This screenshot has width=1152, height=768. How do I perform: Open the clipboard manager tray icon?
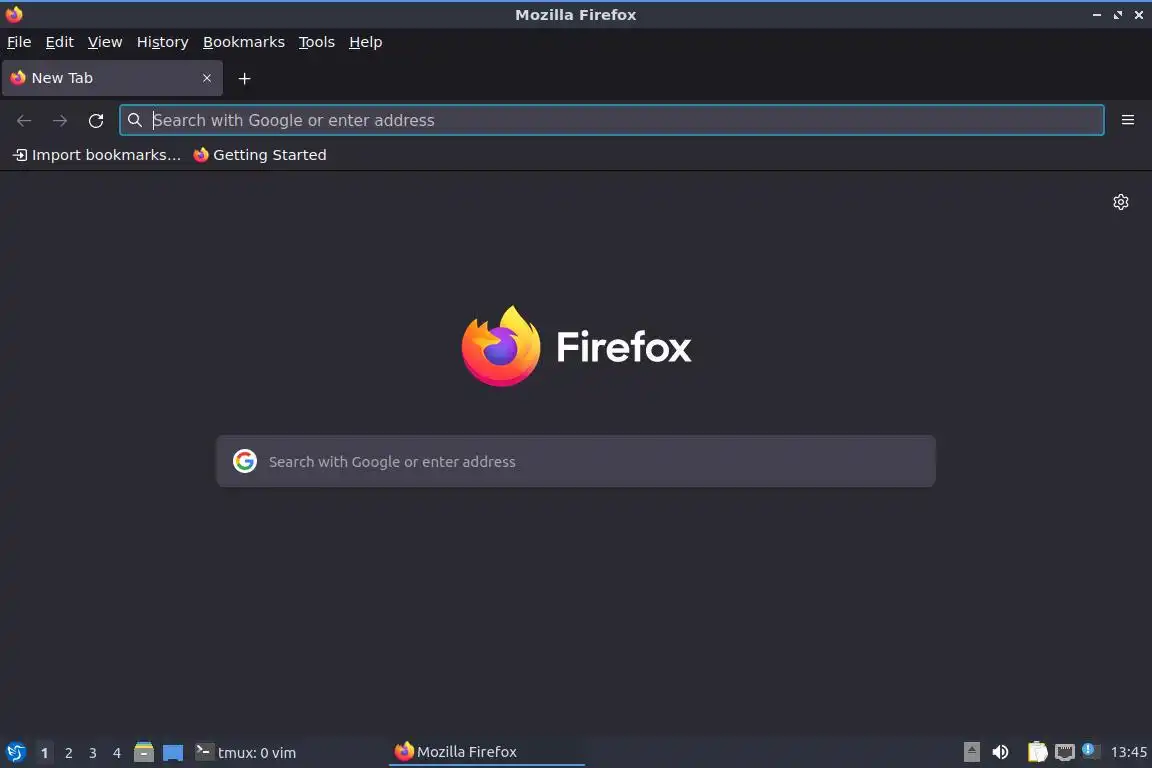[x=1037, y=752]
